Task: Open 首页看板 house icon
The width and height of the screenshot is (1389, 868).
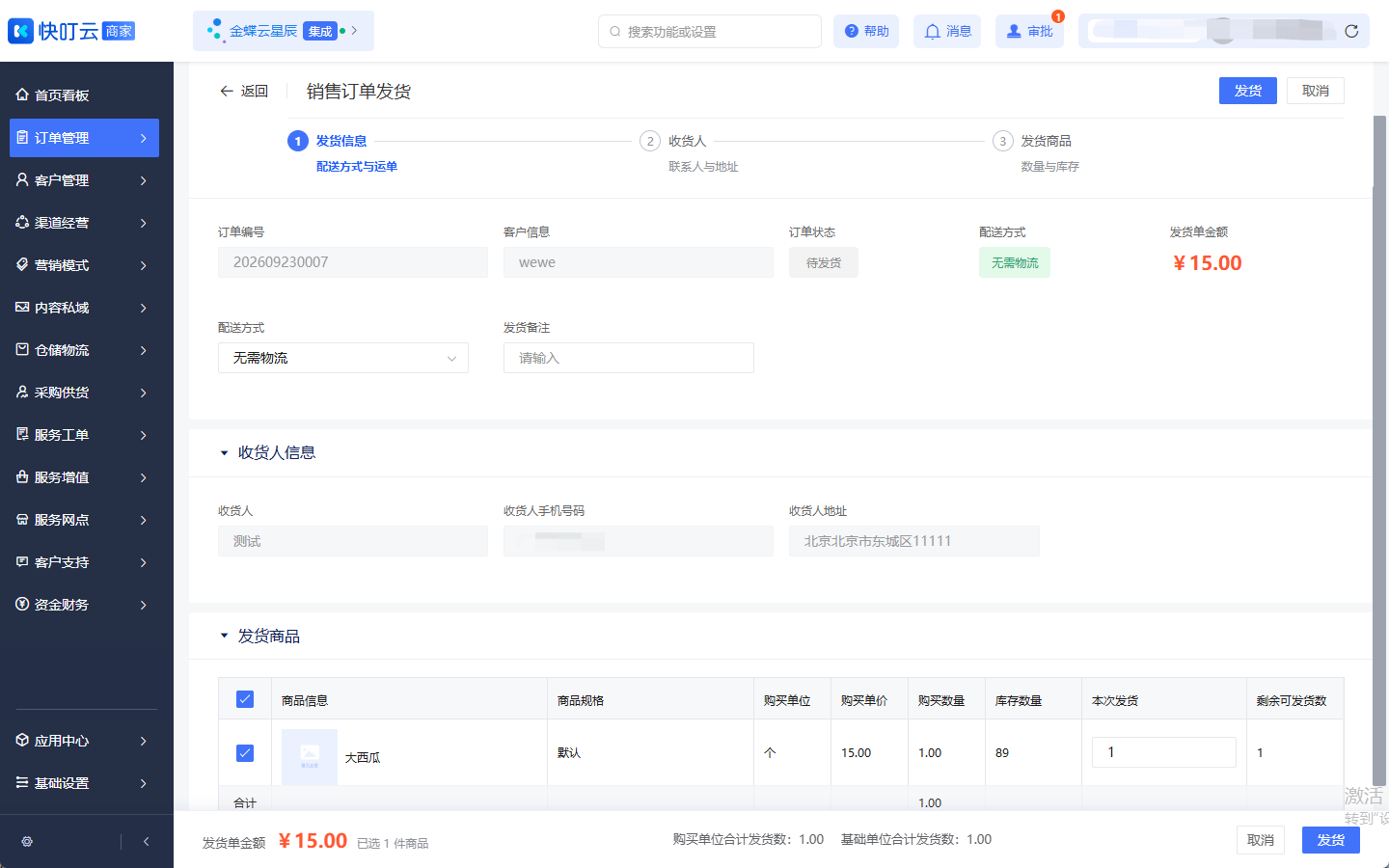Action: coord(22,95)
